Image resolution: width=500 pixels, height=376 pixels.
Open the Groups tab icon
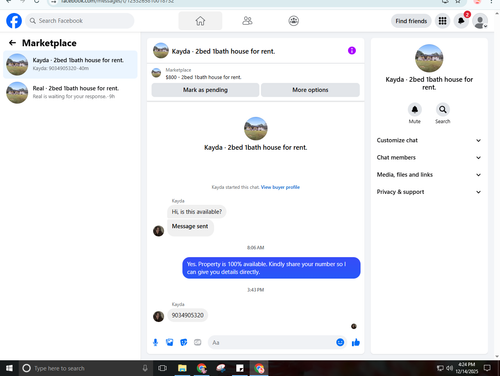point(293,21)
